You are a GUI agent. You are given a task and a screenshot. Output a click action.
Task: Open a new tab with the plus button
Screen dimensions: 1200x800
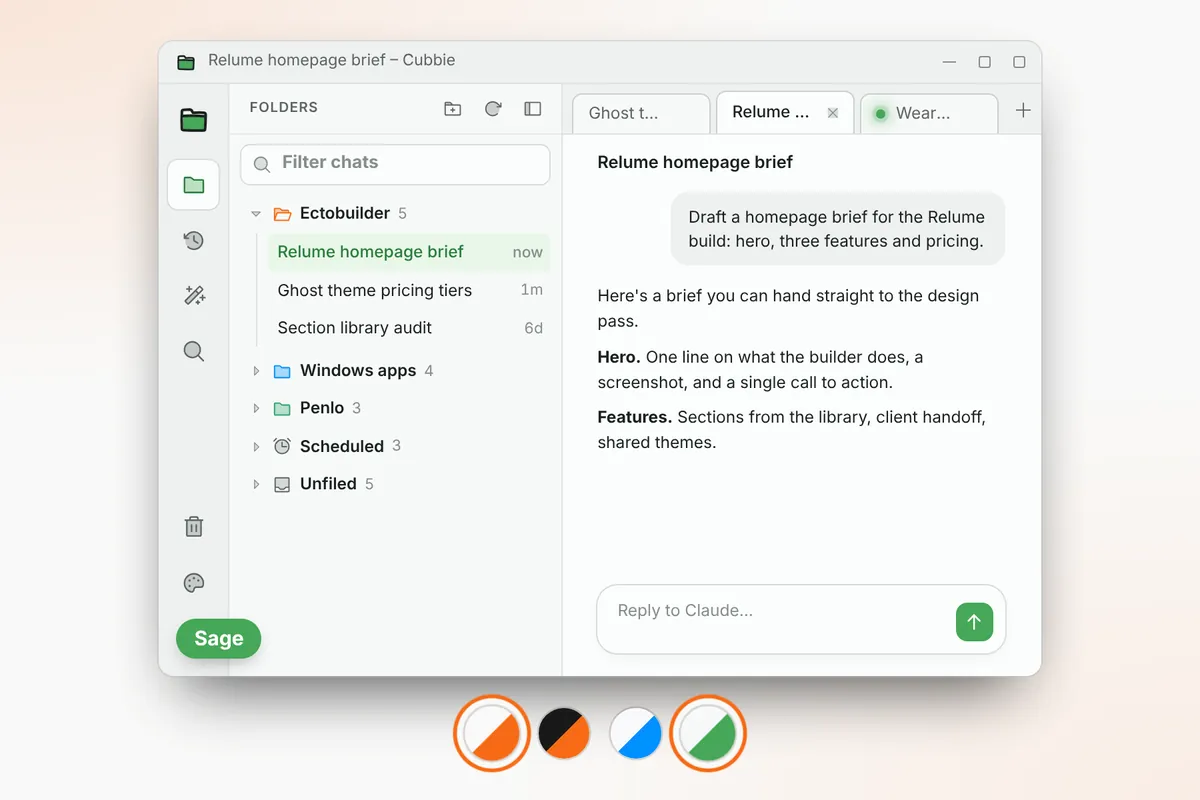[1023, 111]
